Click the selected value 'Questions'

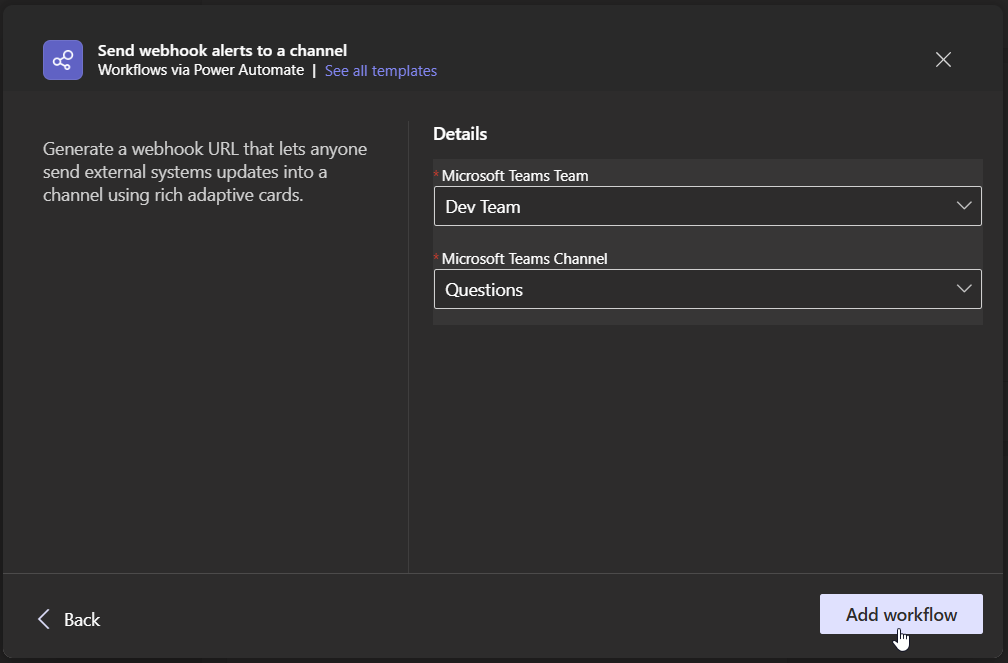pos(484,290)
